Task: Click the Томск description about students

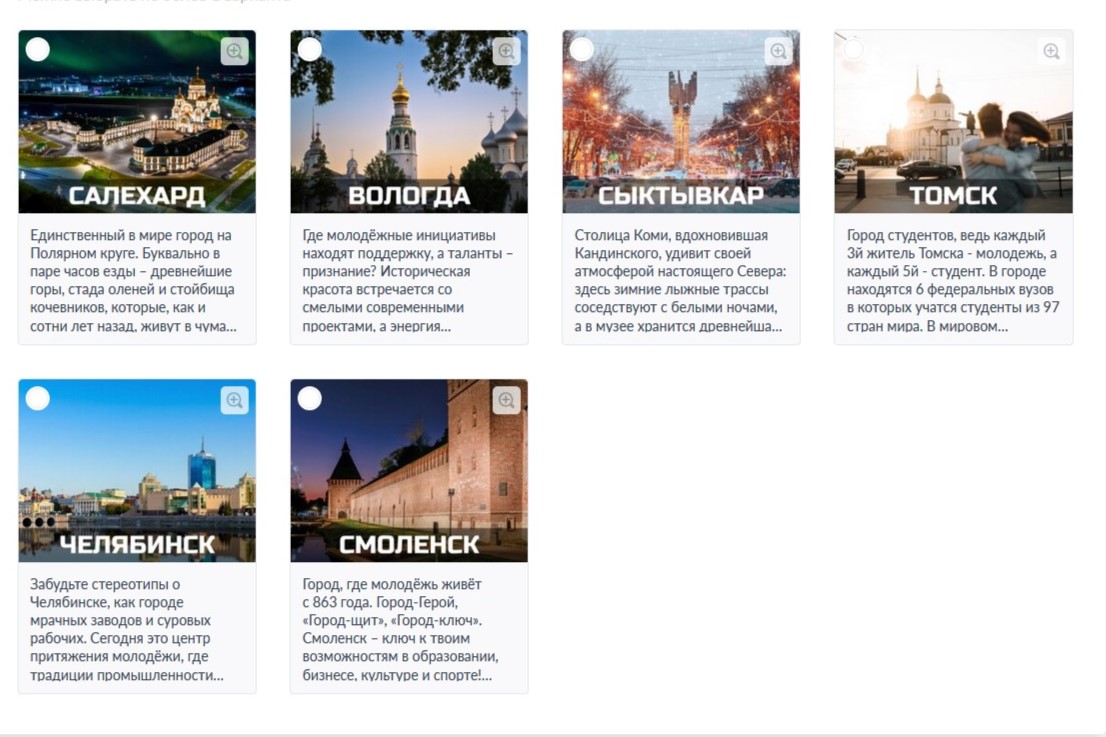Action: pos(953,280)
